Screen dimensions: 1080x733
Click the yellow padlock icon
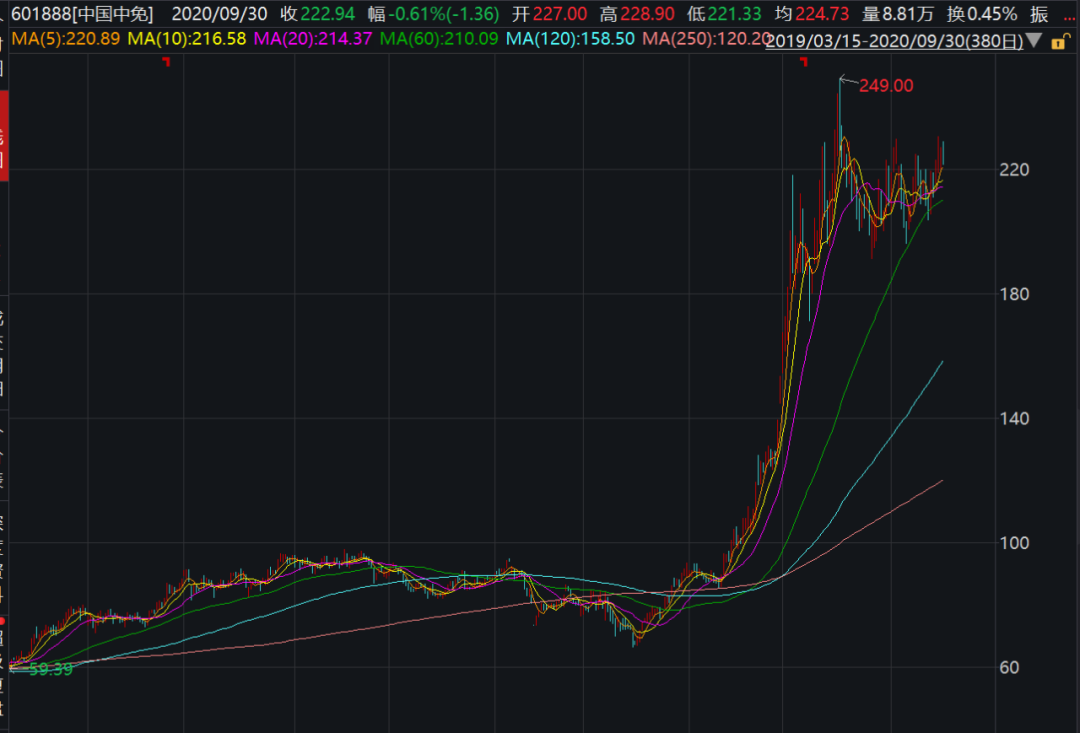[x=1059, y=43]
